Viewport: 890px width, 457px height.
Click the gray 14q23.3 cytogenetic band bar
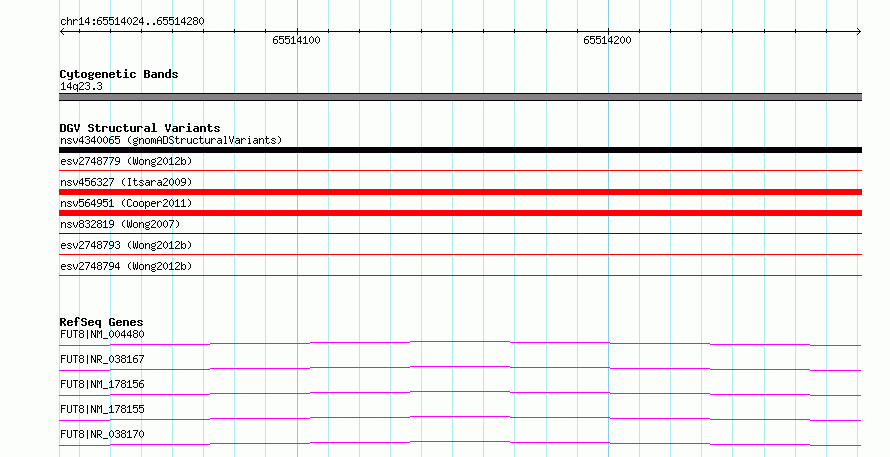460,97
